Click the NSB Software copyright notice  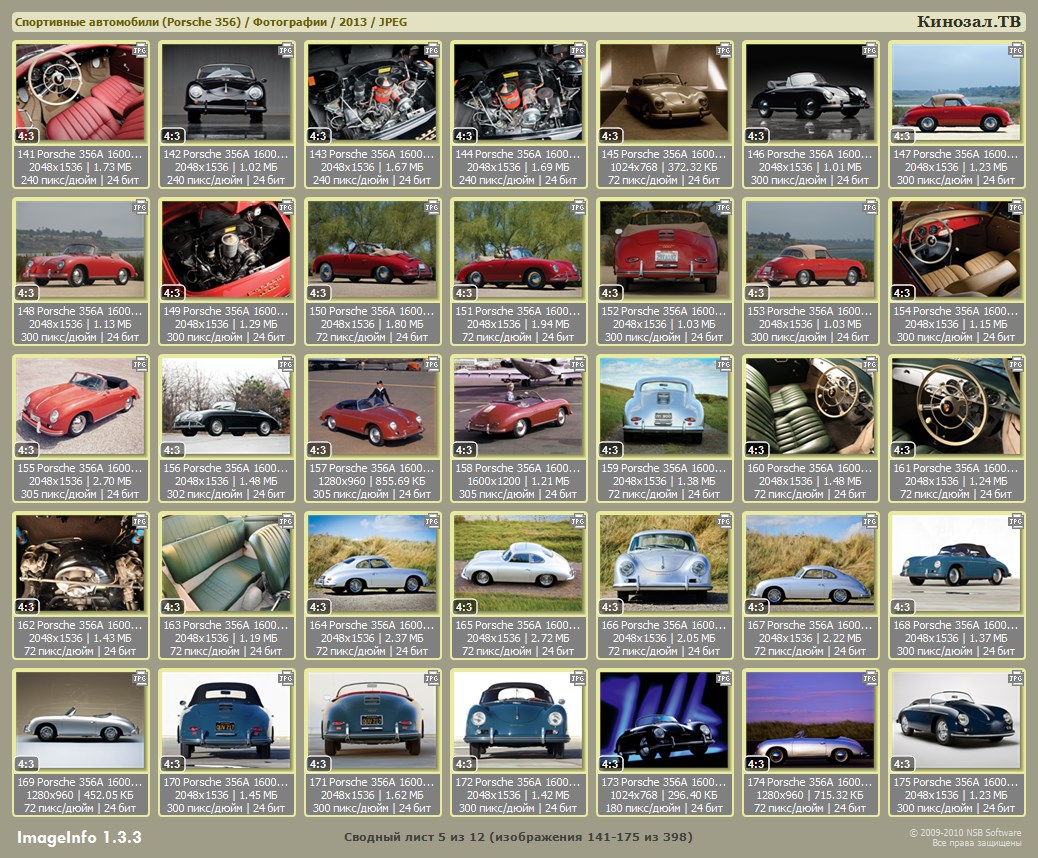[x=964, y=837]
